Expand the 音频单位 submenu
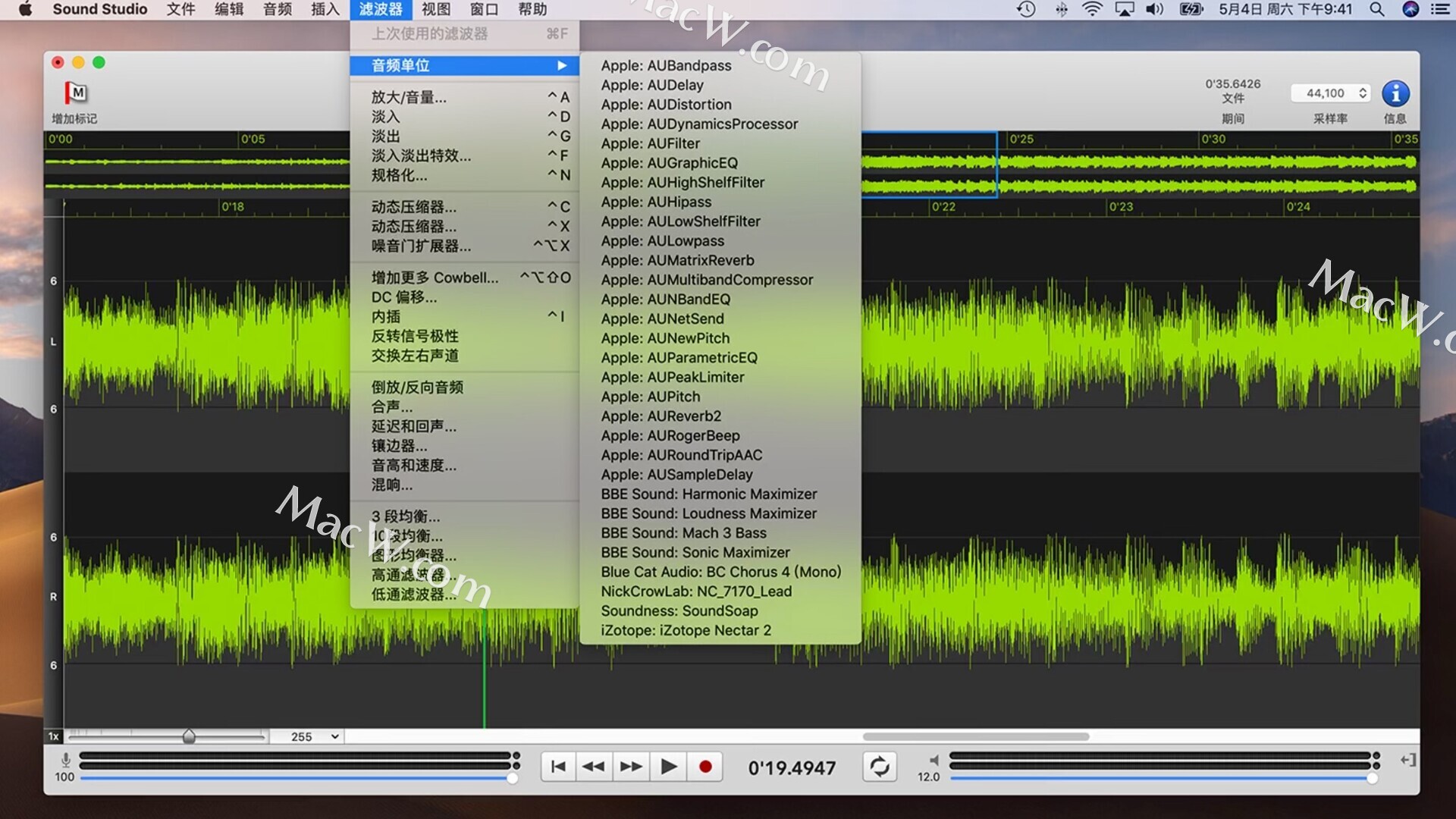This screenshot has width=1456, height=819. point(465,65)
